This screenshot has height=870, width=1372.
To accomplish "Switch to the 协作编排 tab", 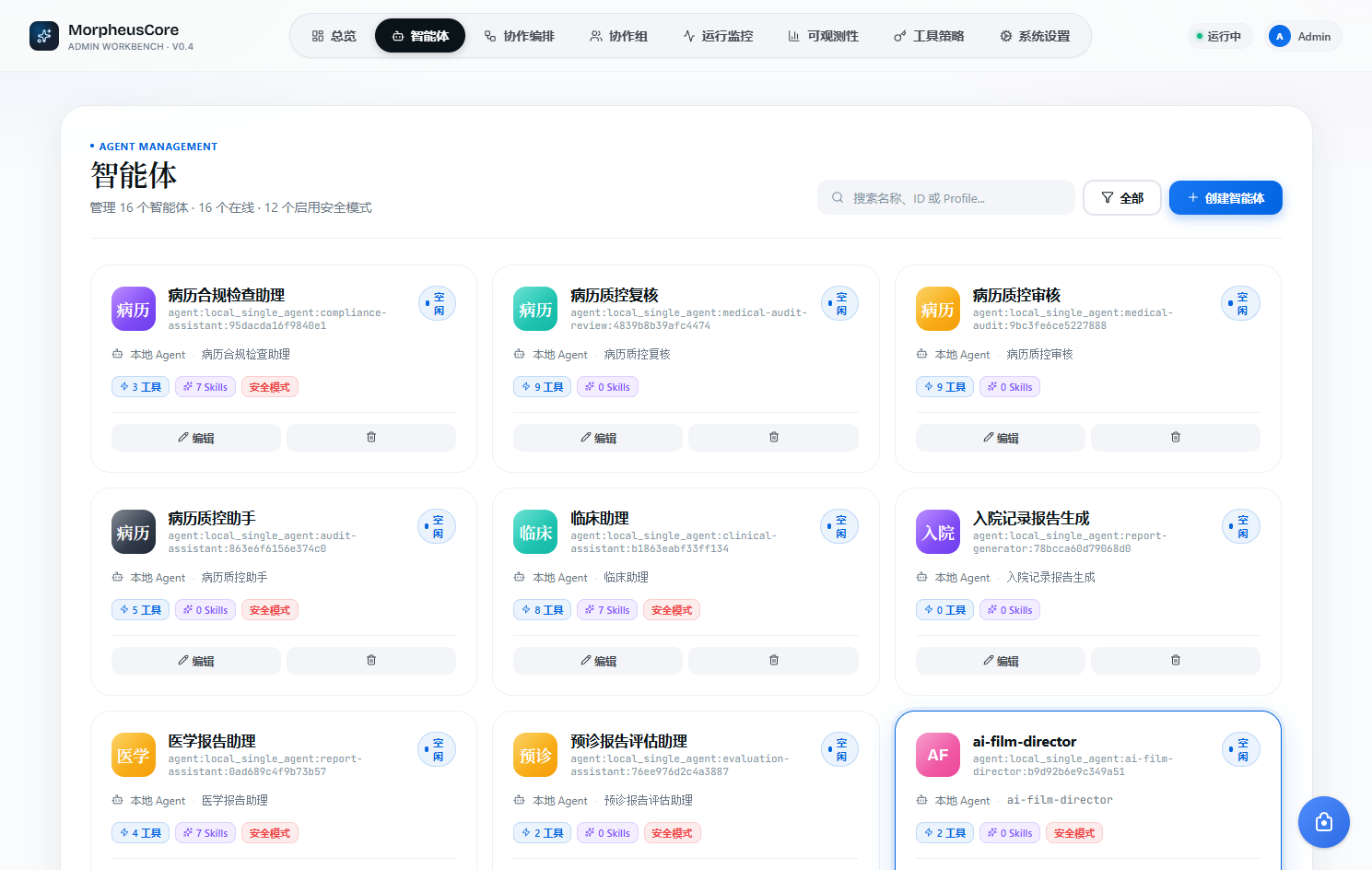I will click(520, 36).
